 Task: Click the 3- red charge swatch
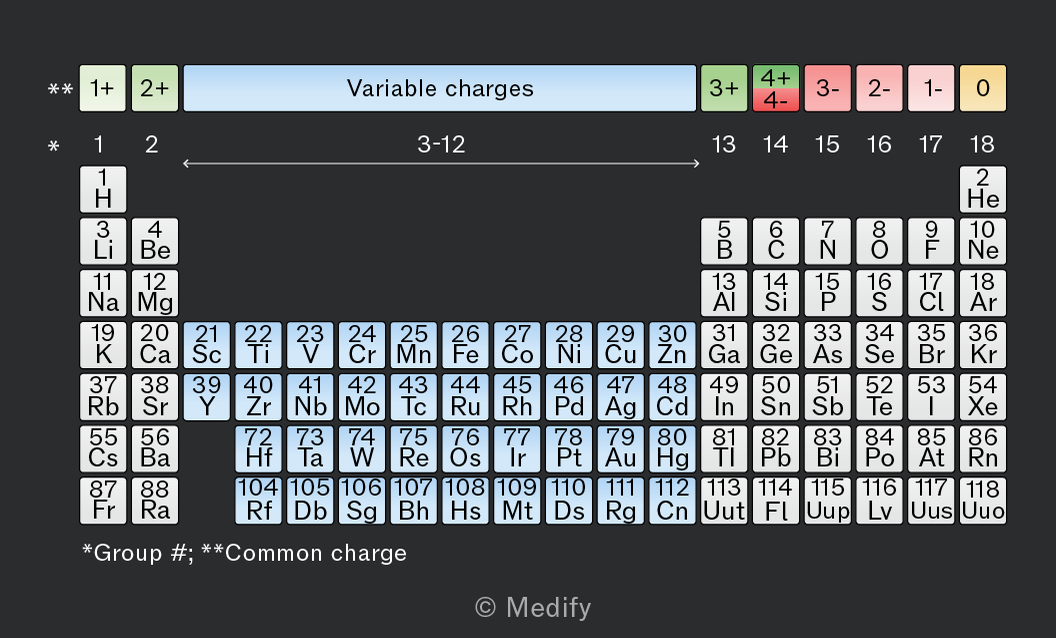coord(828,88)
